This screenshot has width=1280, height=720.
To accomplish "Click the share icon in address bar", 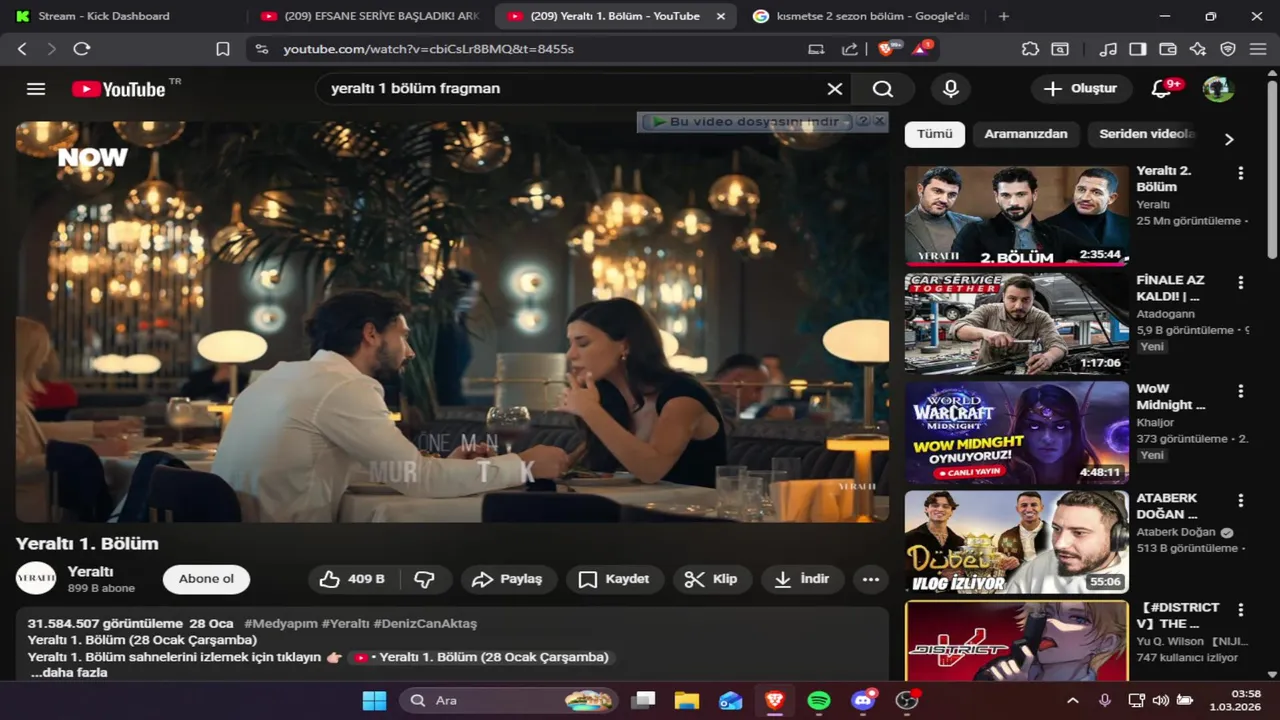I will tap(849, 49).
